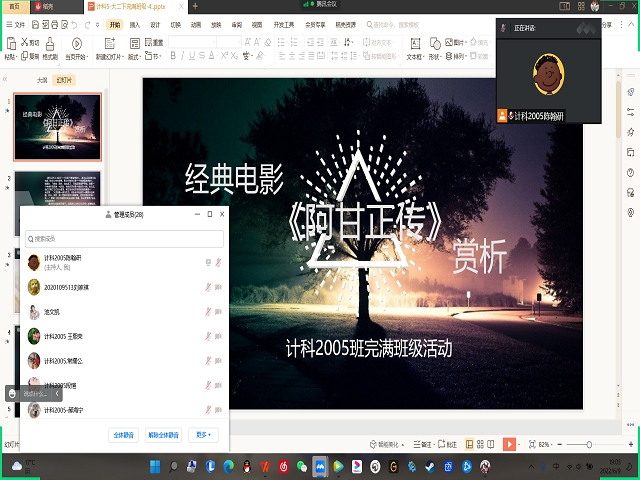The height and width of the screenshot is (480, 640).
Task: Toggle Bold formatting
Action: [173, 56]
